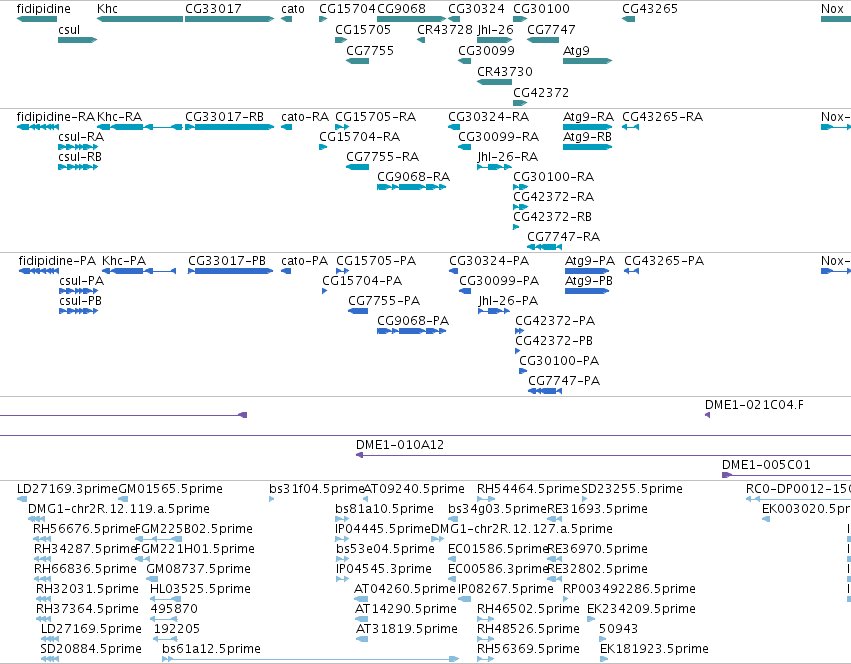851x664 pixels.
Task: Click the CG7755-RA transcript label
Action: click(x=383, y=157)
